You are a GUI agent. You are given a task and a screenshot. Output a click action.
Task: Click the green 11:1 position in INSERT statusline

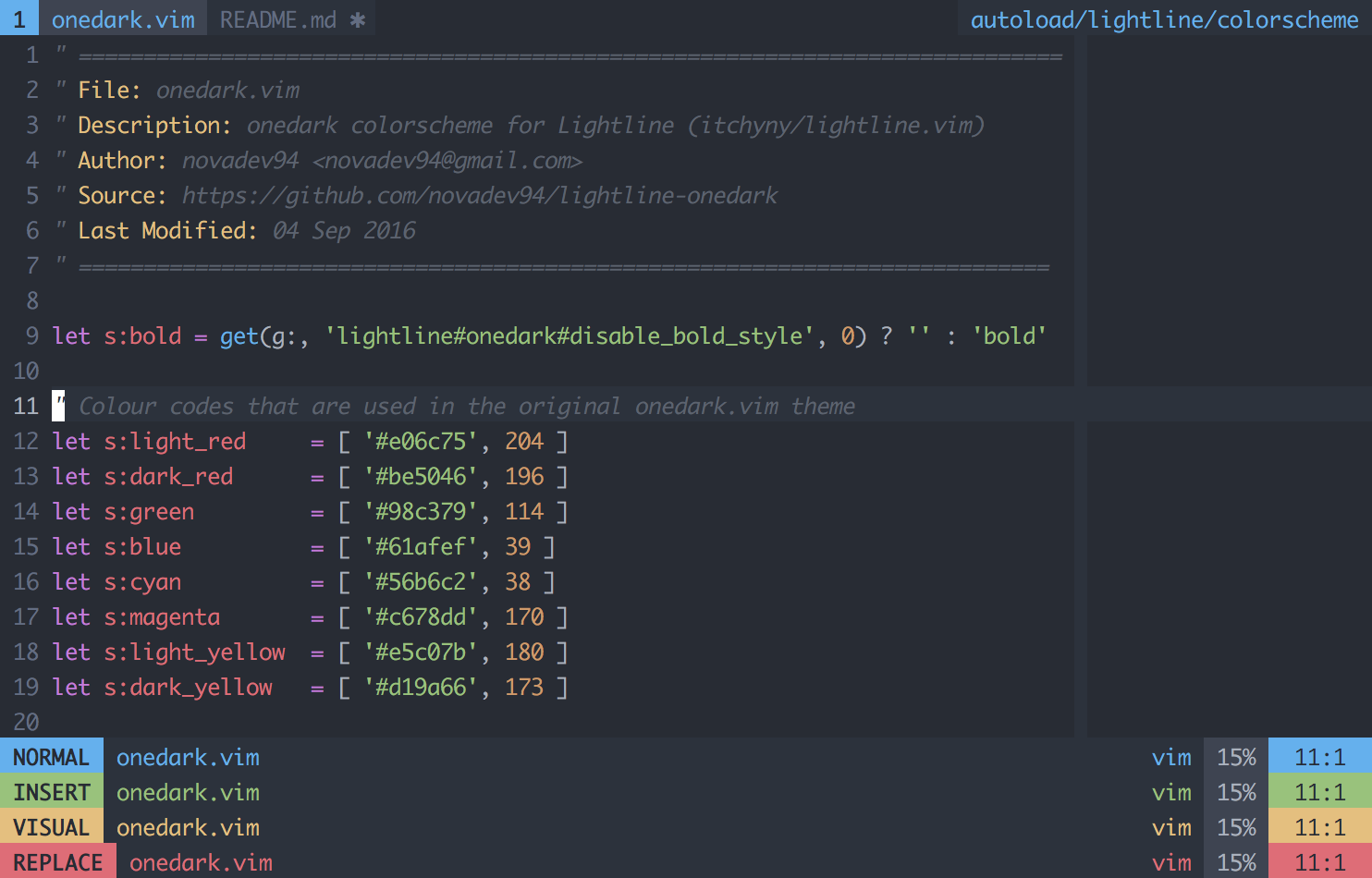tap(1320, 792)
